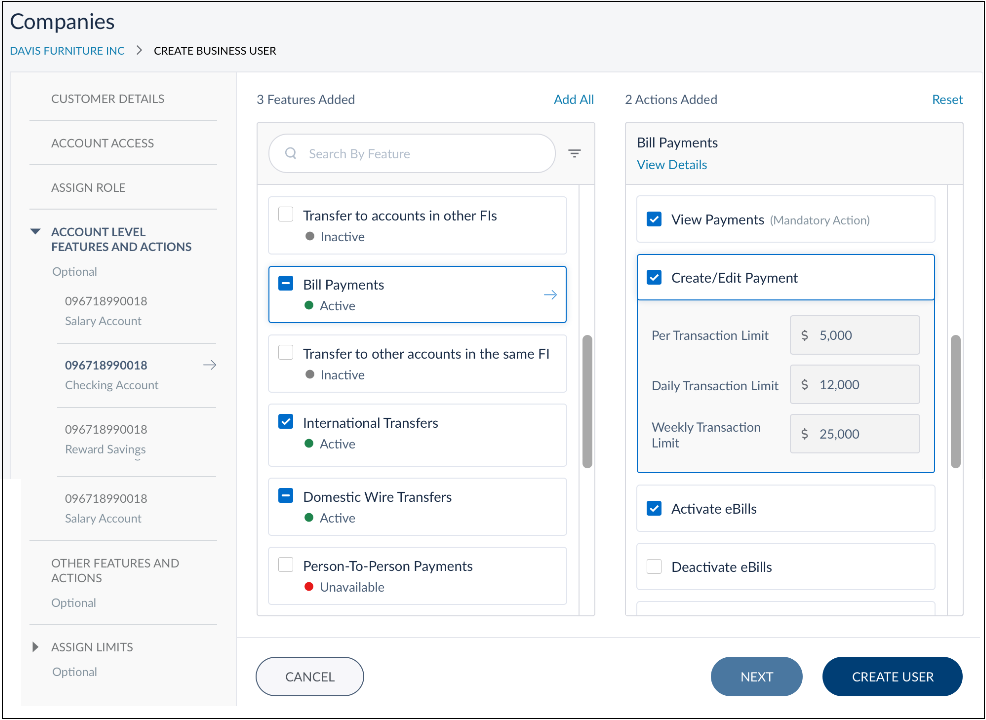Click green Active status dot under International Transfers
This screenshot has height=720, width=986.
[x=310, y=444]
